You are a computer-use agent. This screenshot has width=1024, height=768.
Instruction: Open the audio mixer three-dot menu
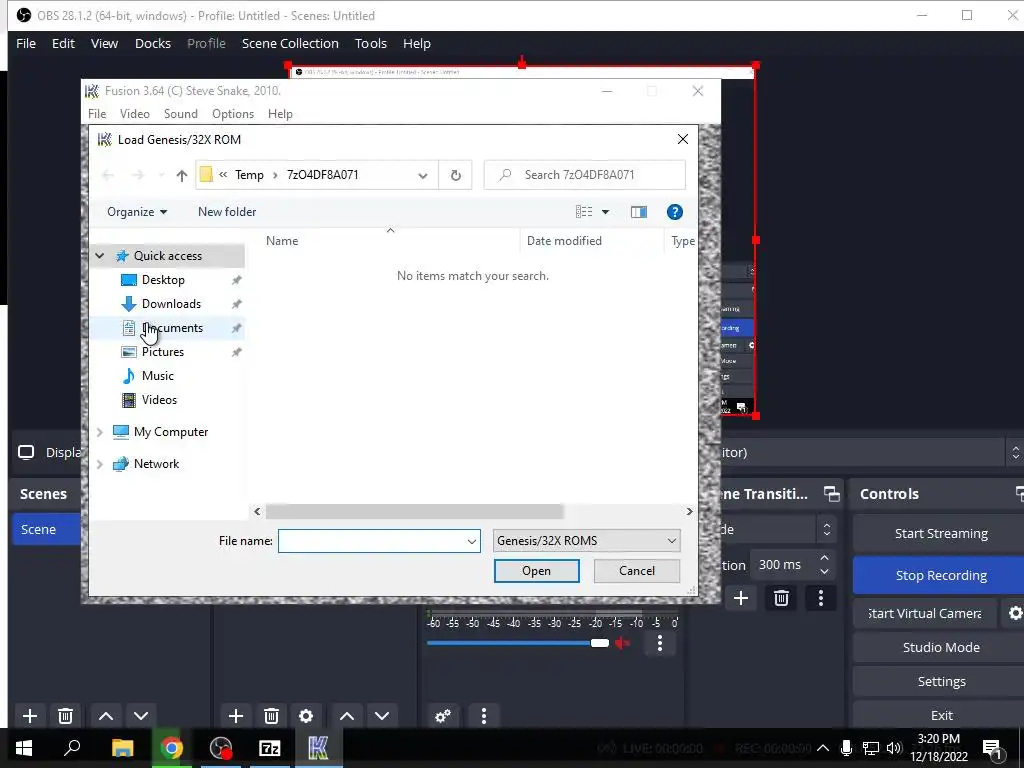[x=483, y=716]
